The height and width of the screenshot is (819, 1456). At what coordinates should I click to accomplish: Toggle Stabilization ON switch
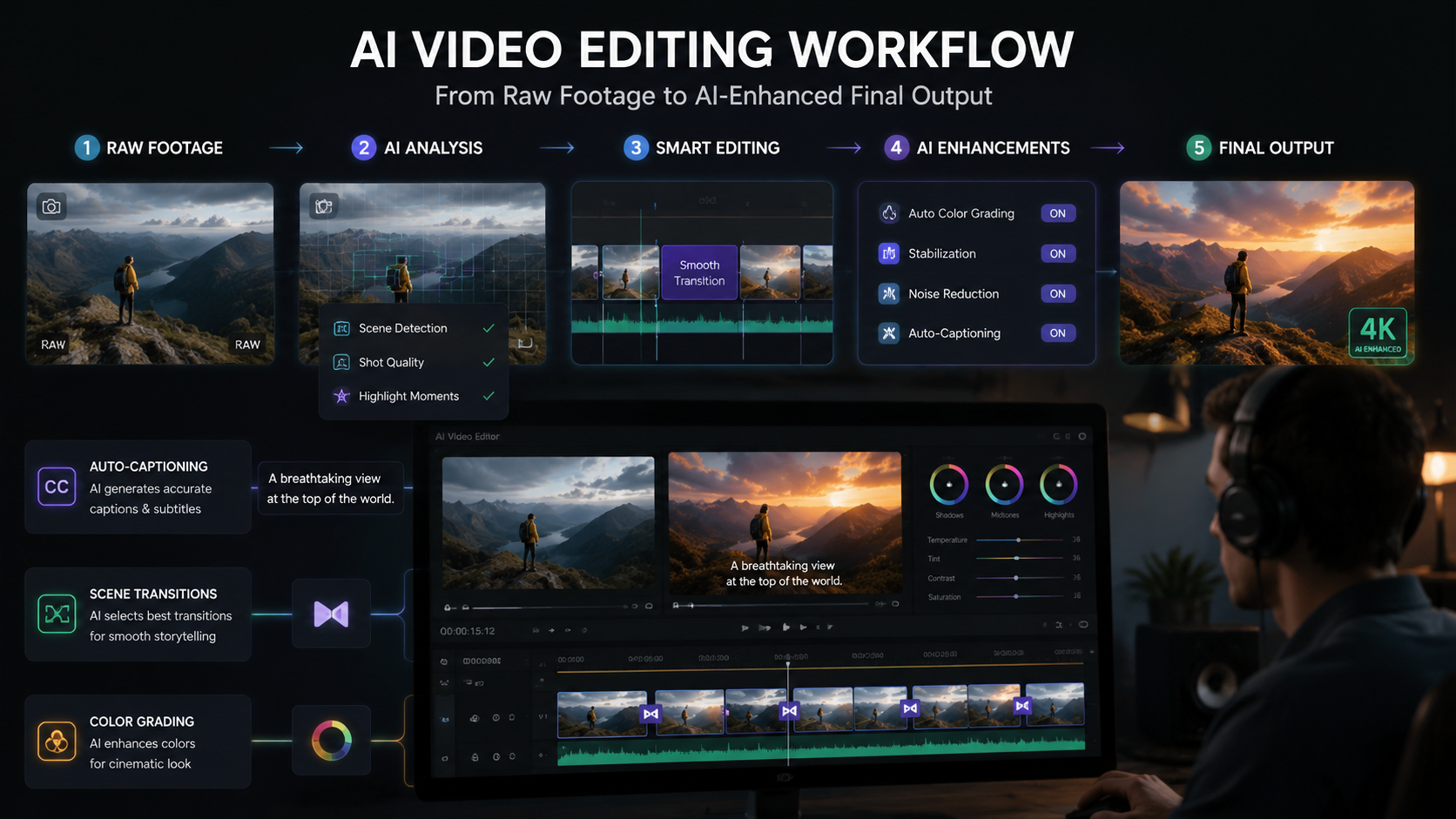(x=1058, y=253)
